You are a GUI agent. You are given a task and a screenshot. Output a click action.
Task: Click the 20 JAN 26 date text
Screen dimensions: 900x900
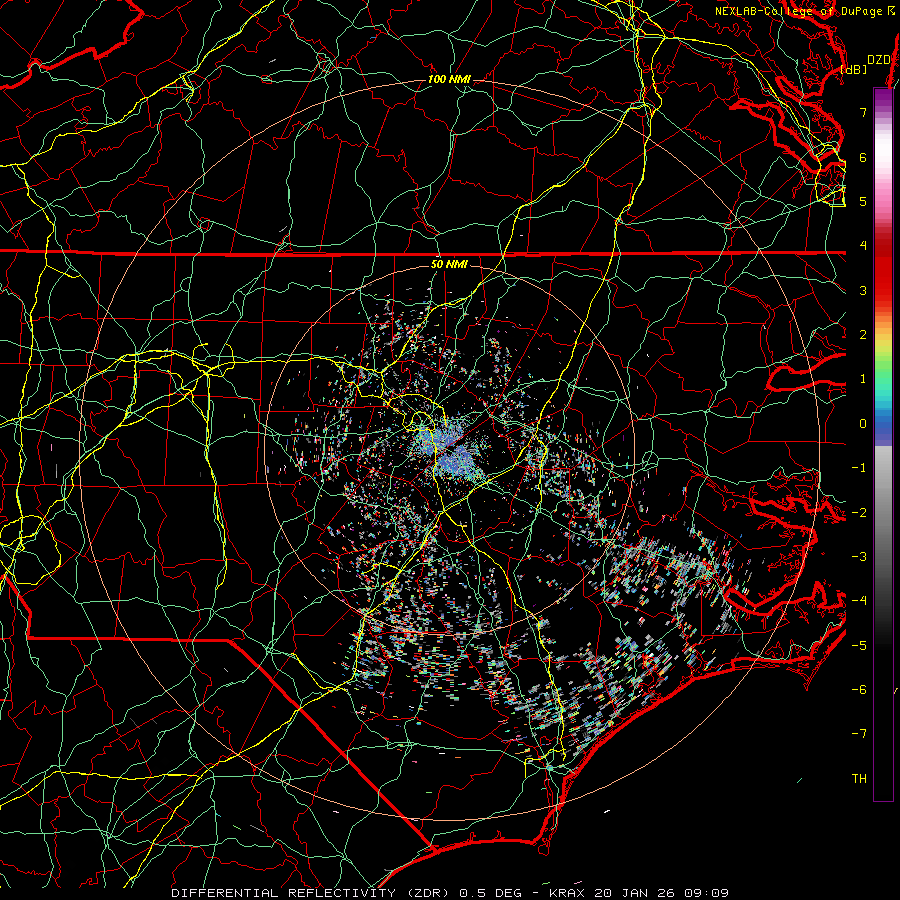click(x=633, y=893)
